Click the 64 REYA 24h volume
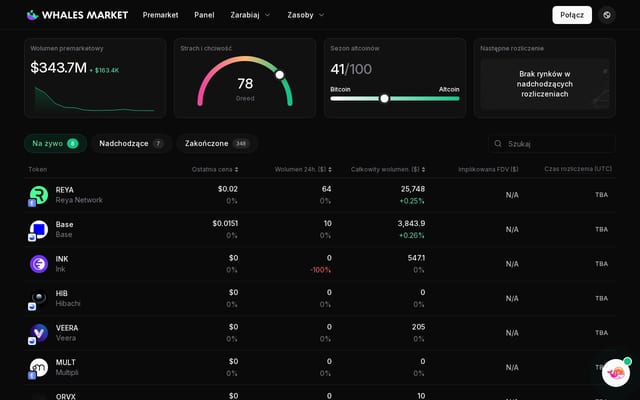 coord(327,189)
